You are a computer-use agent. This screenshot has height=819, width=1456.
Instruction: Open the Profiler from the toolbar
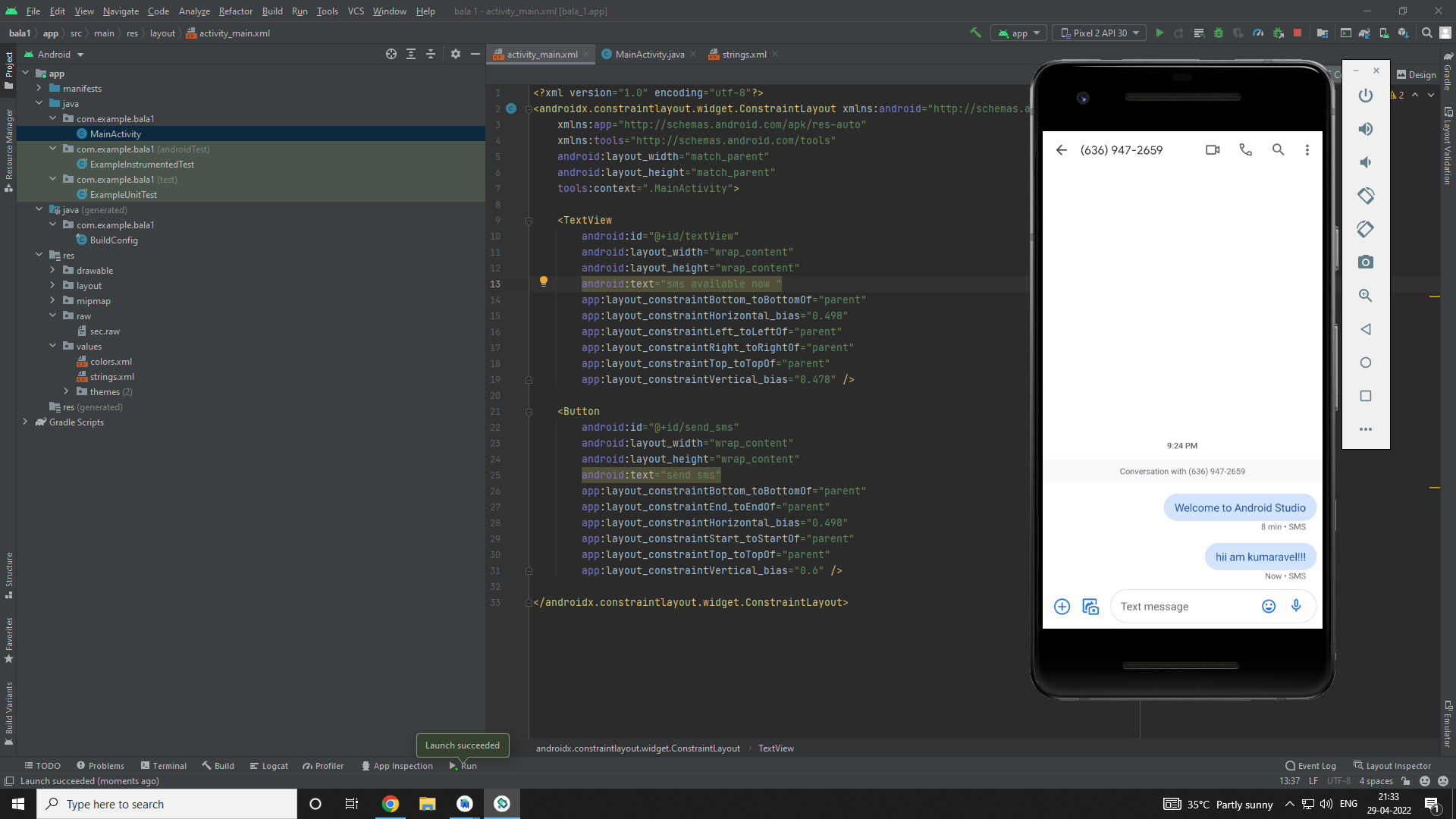coord(1258,33)
